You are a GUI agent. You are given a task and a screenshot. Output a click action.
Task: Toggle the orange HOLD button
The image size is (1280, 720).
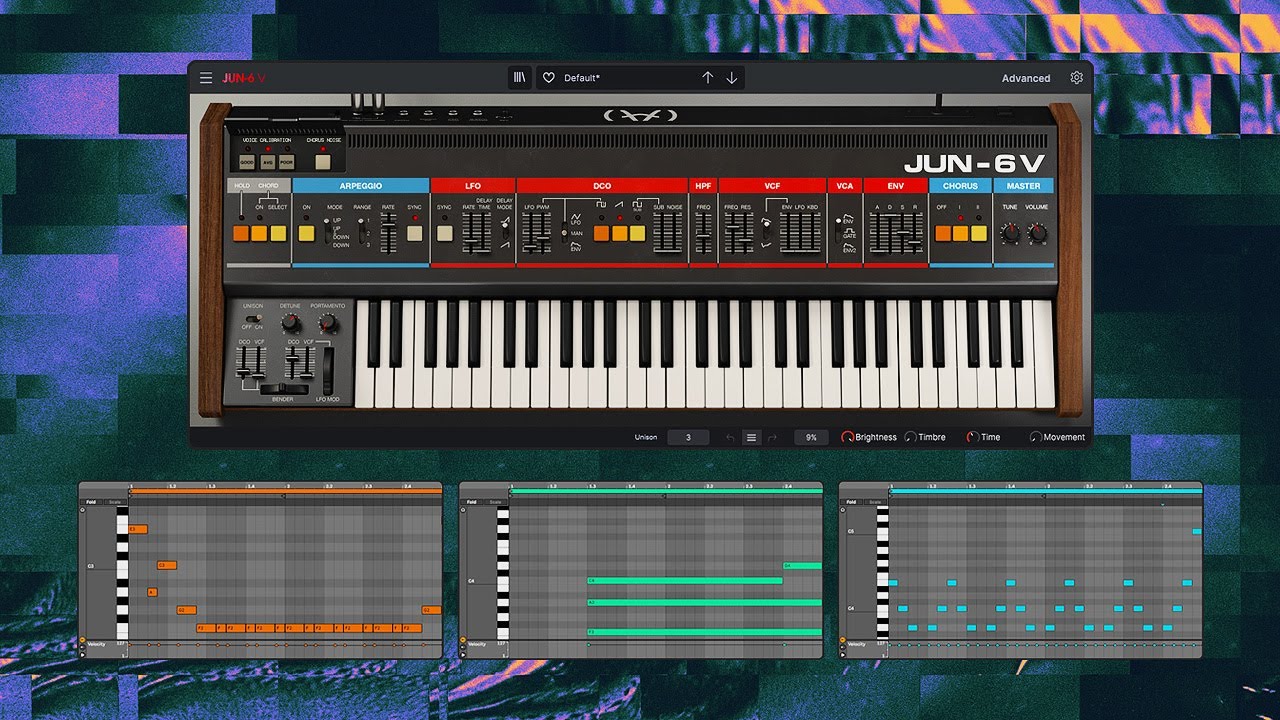coord(241,234)
